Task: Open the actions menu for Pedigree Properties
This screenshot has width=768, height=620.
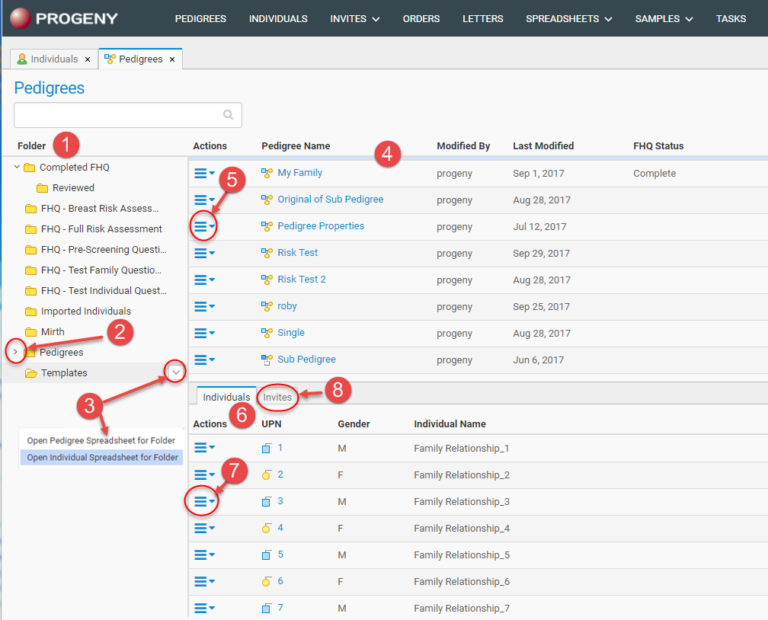Action: 204,227
